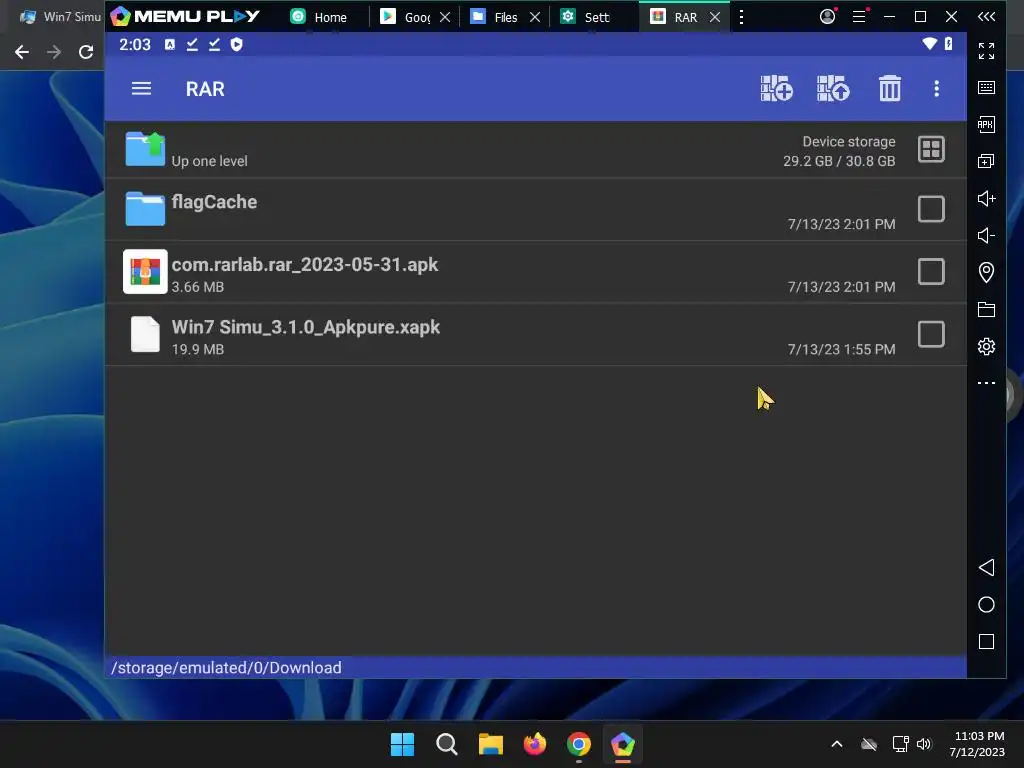Click the browser back arrow
This screenshot has height=768, width=1024.
click(22, 52)
